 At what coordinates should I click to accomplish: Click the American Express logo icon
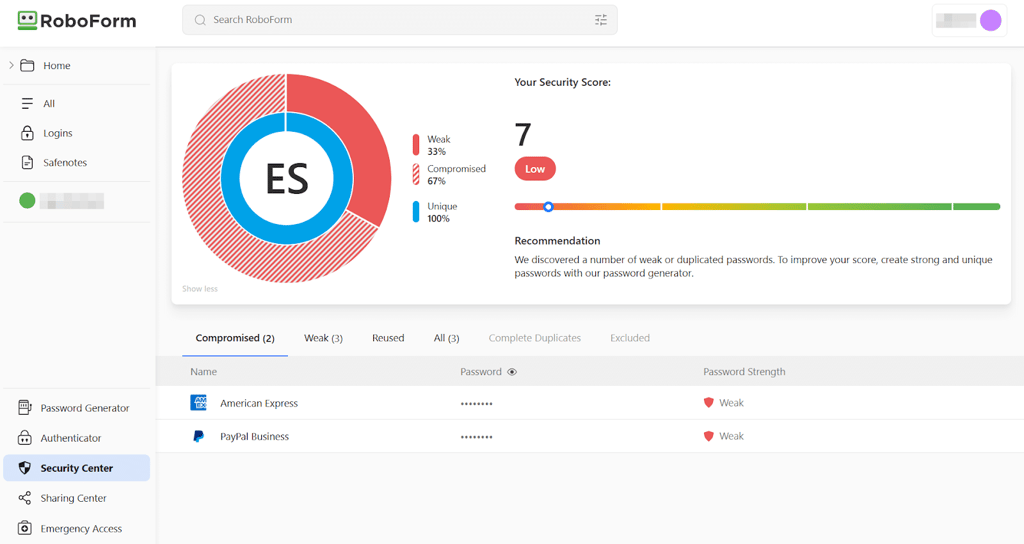(199, 403)
